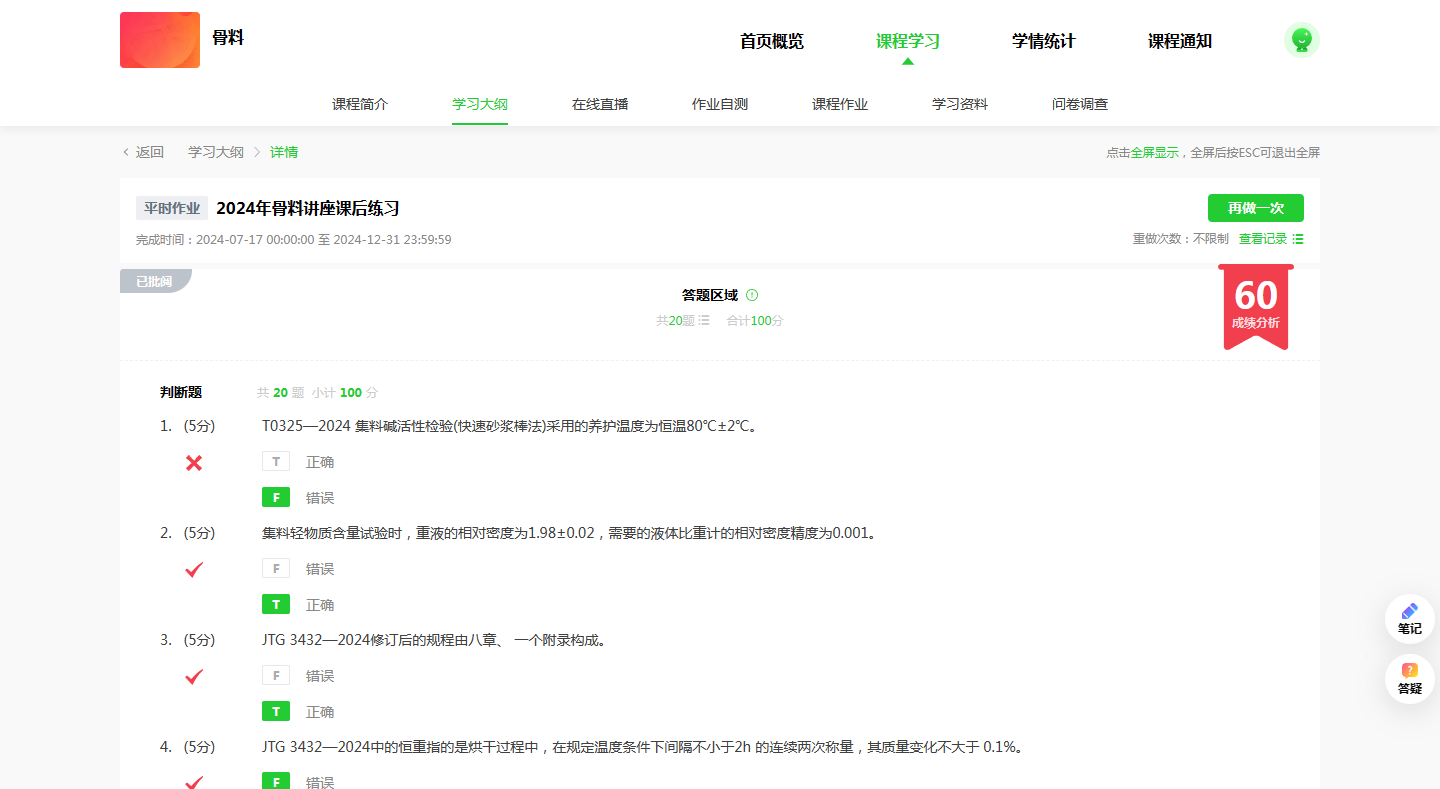Click the 骨料 course logo thumbnail
The width and height of the screenshot is (1440, 789).
(160, 40)
